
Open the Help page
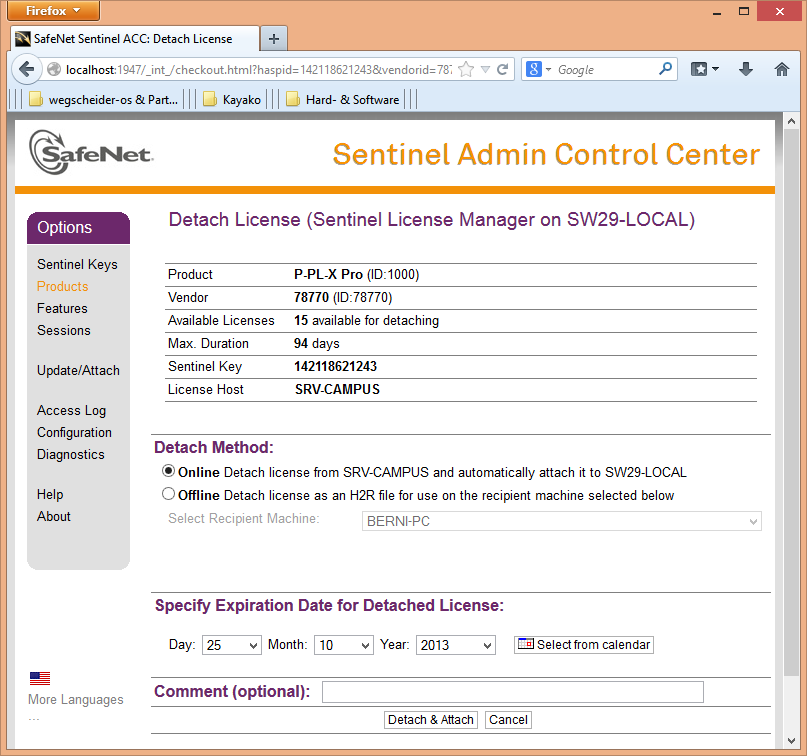(50, 494)
